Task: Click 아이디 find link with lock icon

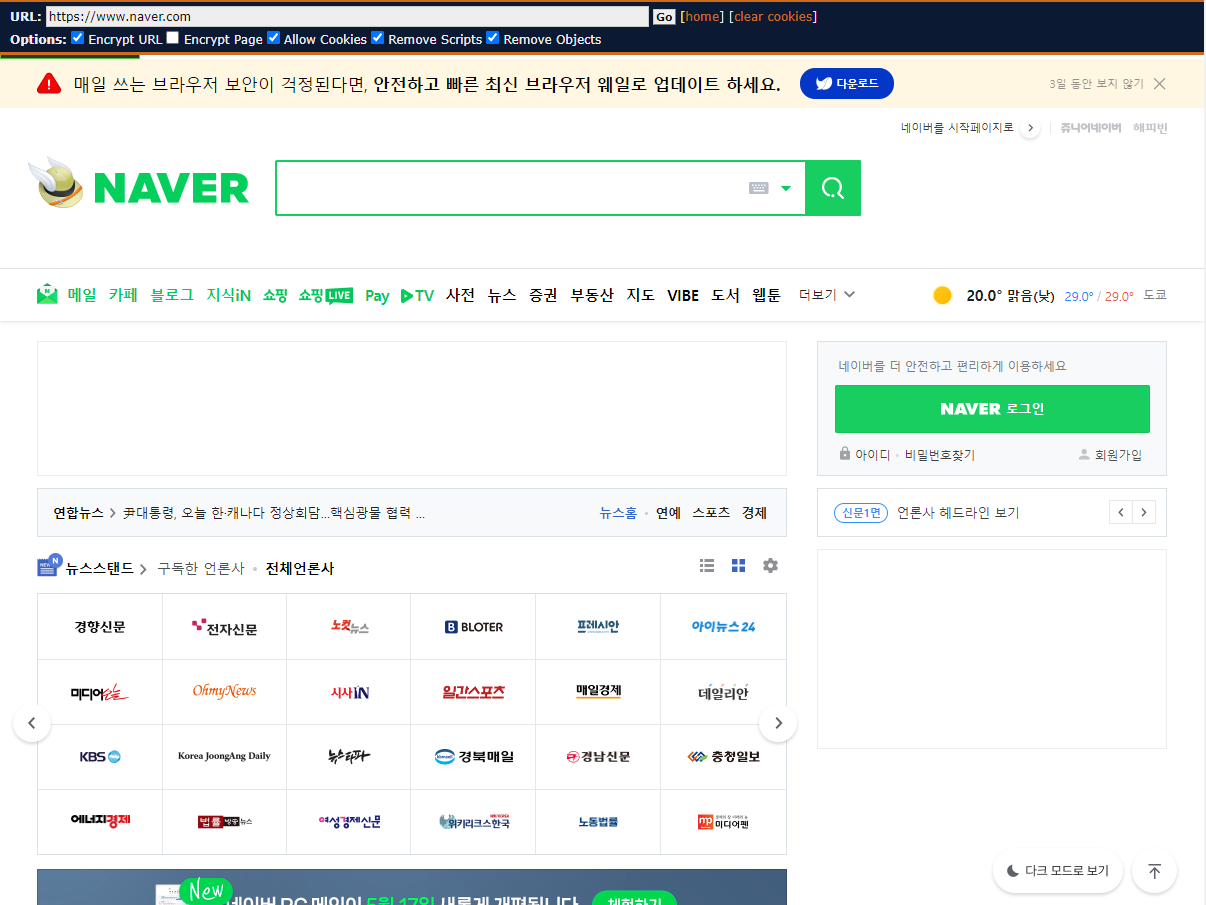Action: click(865, 454)
